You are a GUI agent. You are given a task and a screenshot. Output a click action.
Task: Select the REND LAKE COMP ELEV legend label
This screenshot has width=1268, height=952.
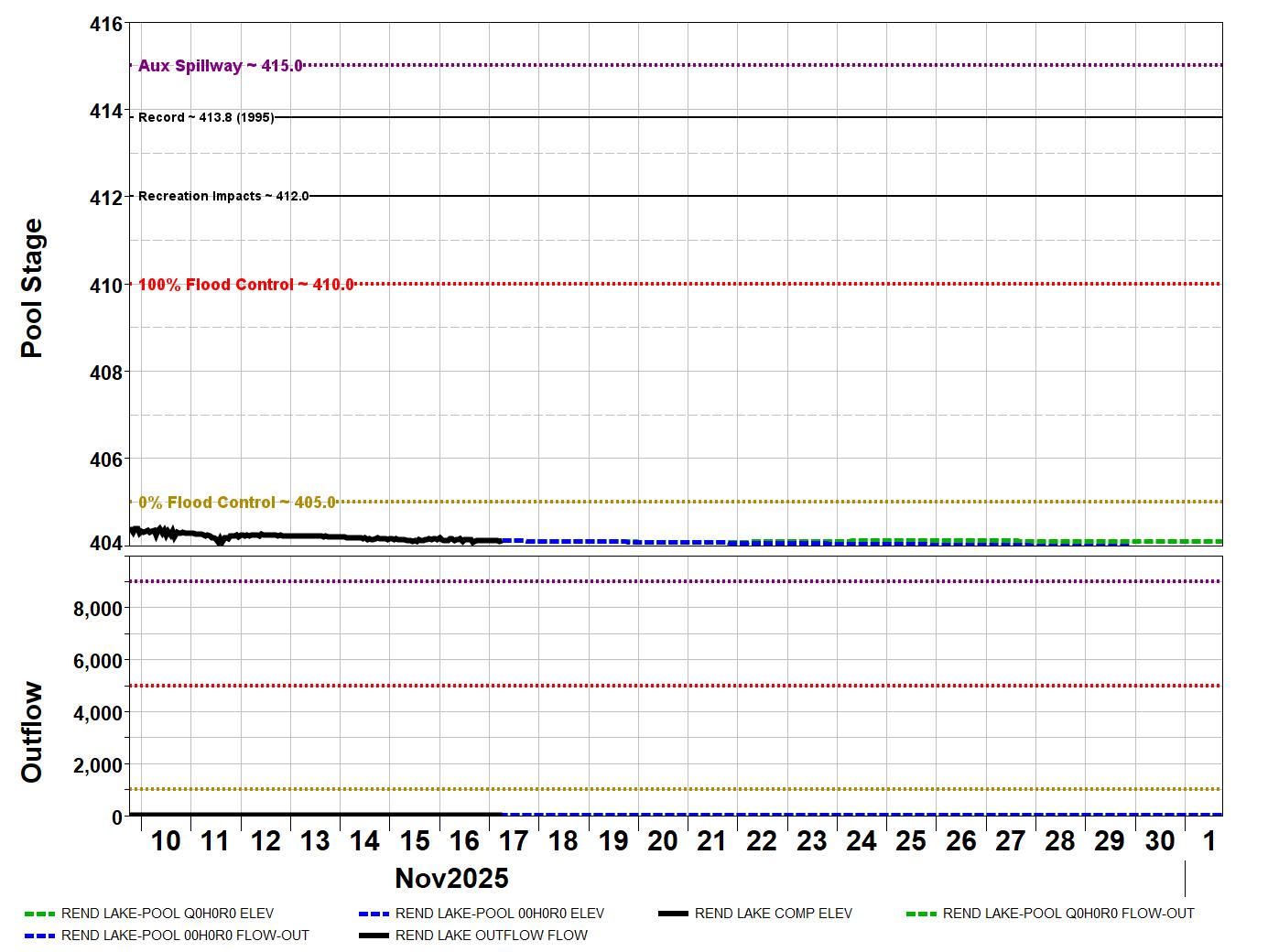click(773, 914)
